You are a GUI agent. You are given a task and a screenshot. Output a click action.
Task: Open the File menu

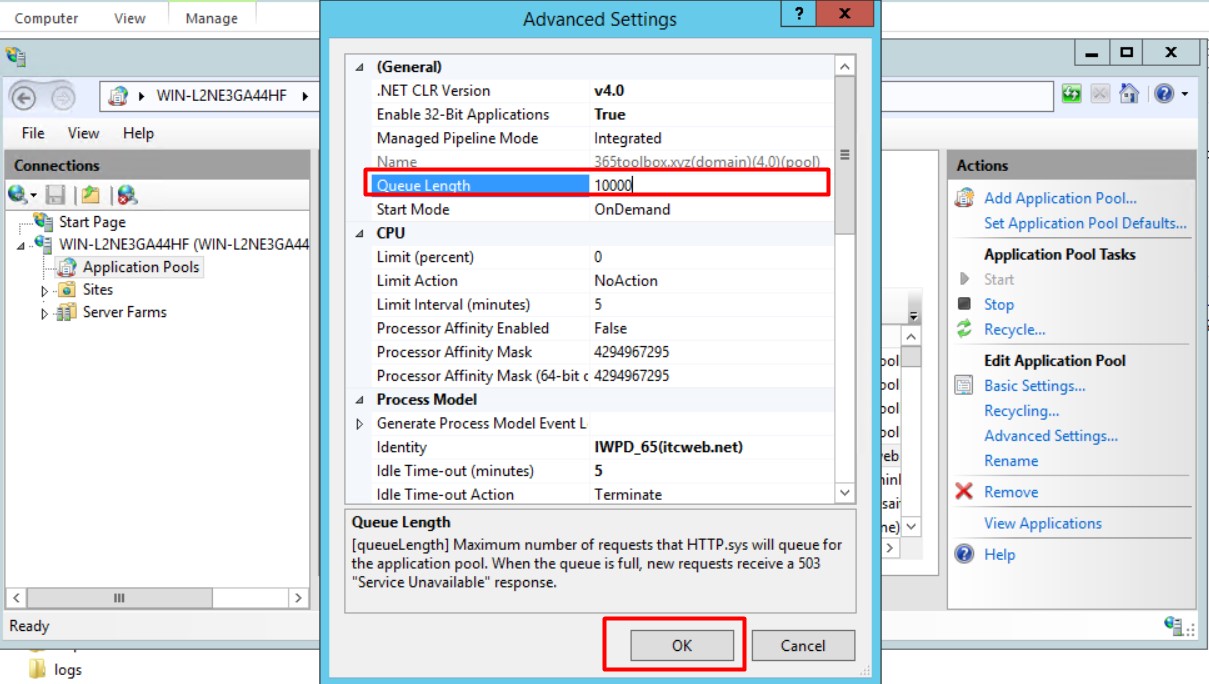coord(33,133)
